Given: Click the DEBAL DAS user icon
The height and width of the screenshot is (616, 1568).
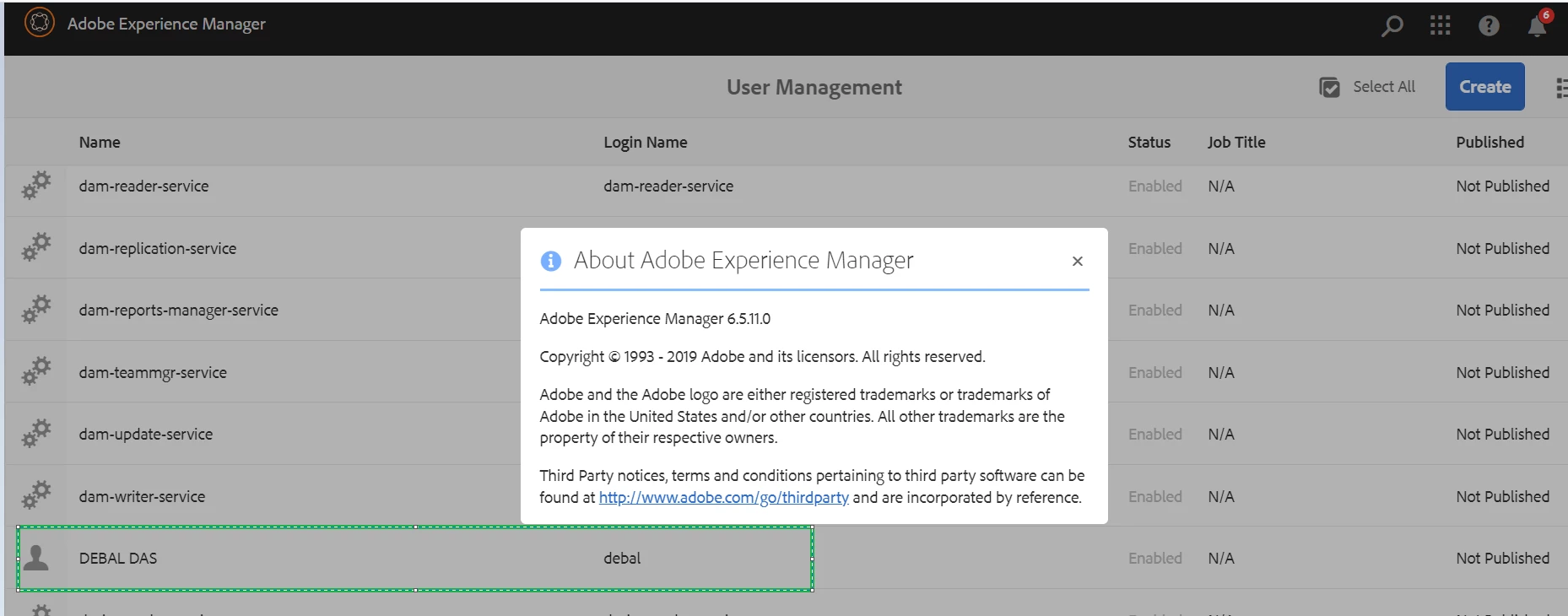Looking at the screenshot, I should click(x=35, y=557).
